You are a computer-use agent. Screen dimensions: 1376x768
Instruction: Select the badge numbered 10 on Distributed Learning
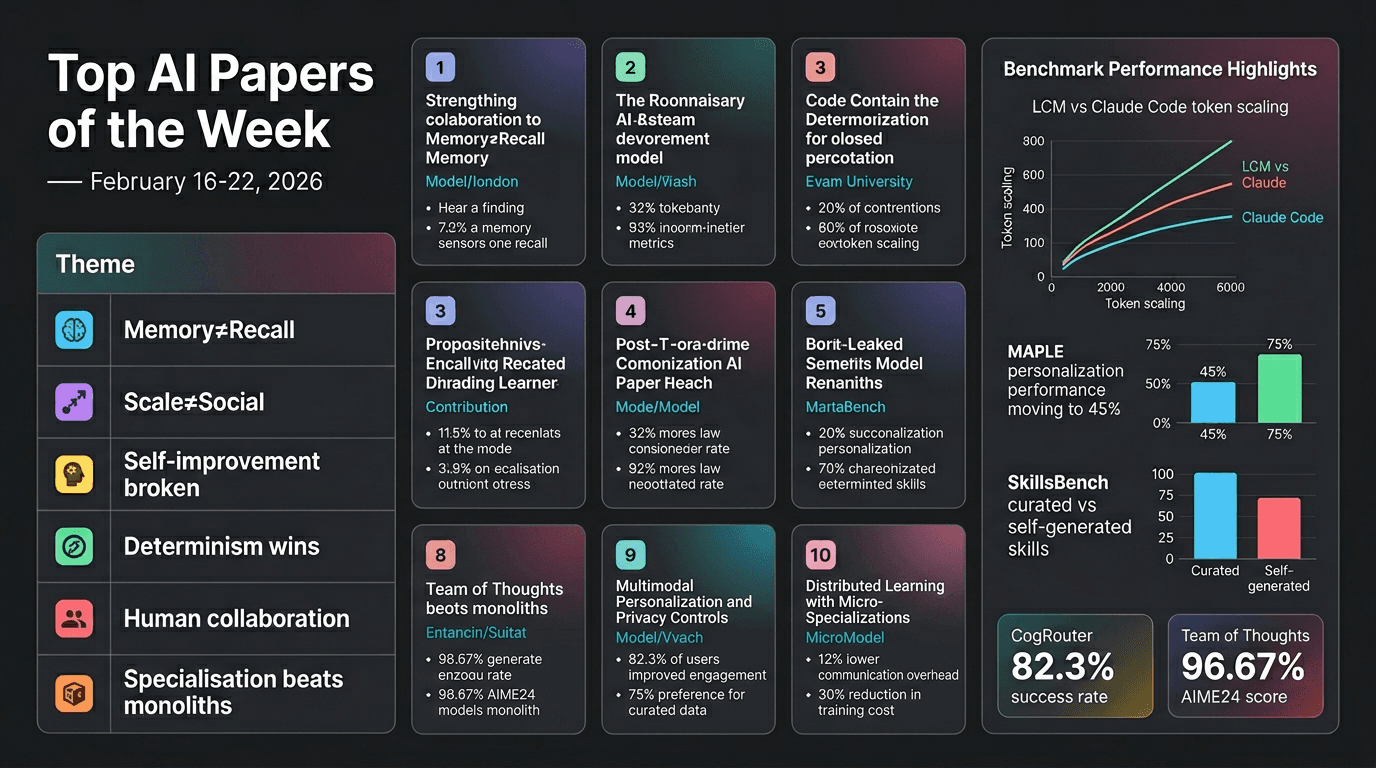coord(819,554)
